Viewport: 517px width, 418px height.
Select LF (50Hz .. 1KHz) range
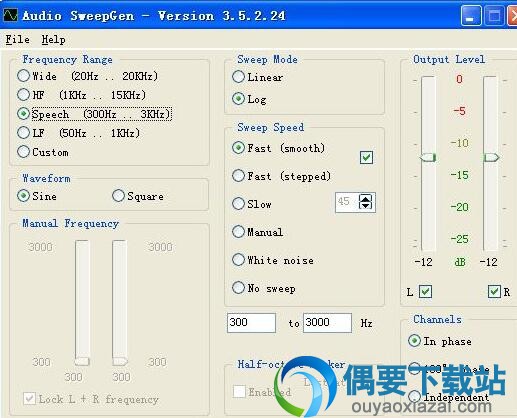[78, 133]
